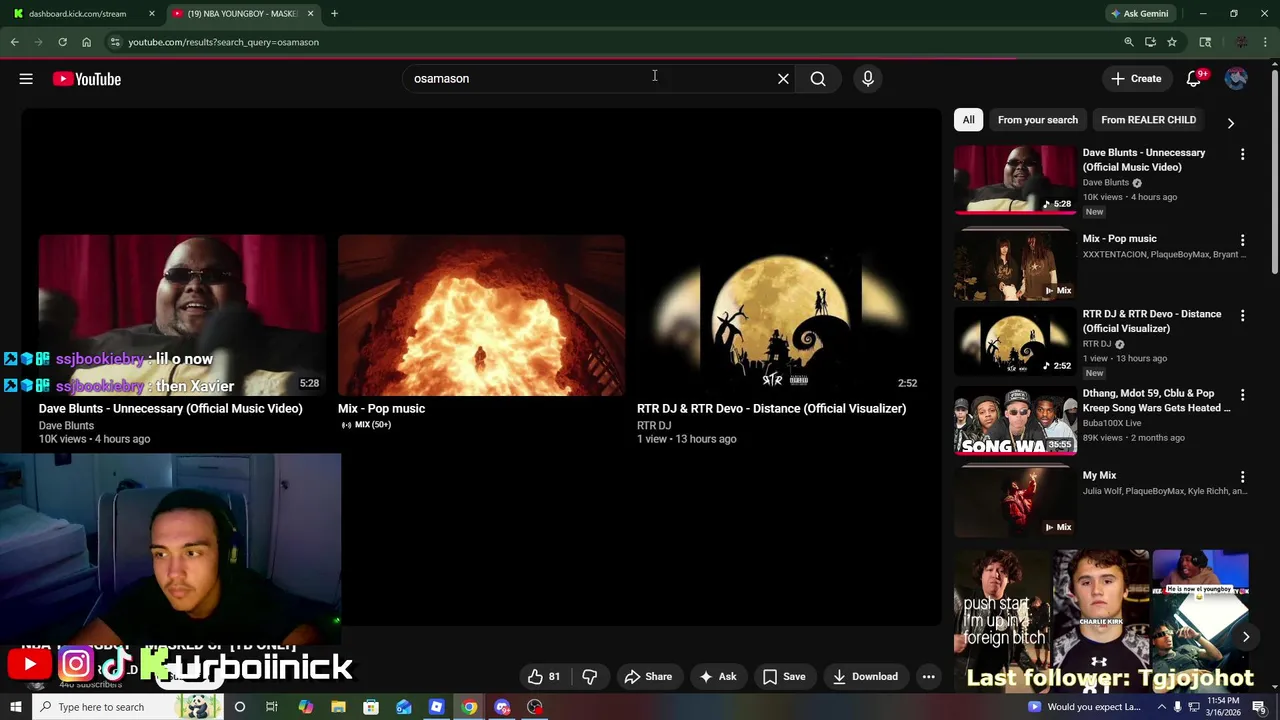Click the Create button
The width and height of the screenshot is (1280, 720).
(1136, 79)
